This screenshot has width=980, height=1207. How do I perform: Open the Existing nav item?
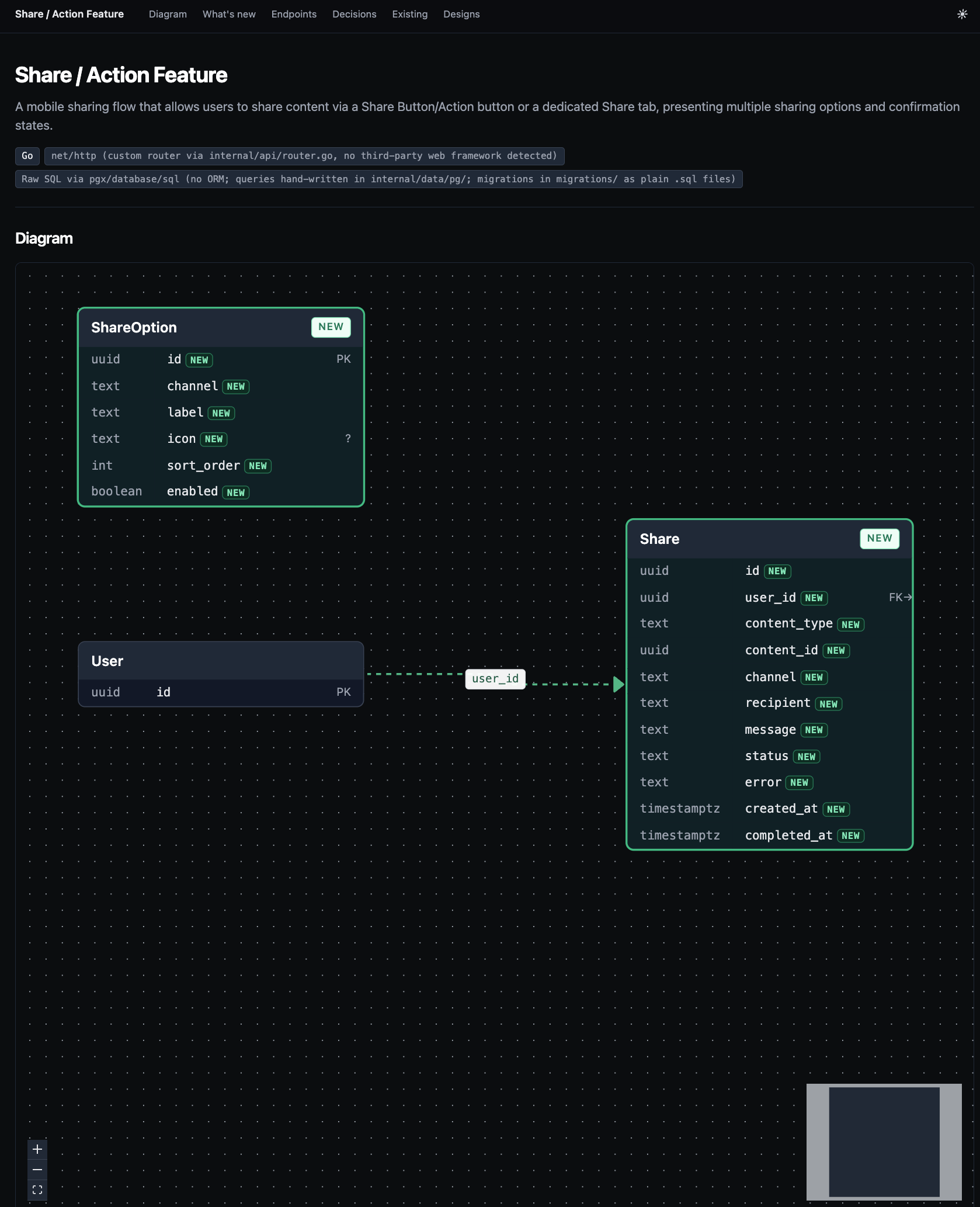tap(409, 14)
